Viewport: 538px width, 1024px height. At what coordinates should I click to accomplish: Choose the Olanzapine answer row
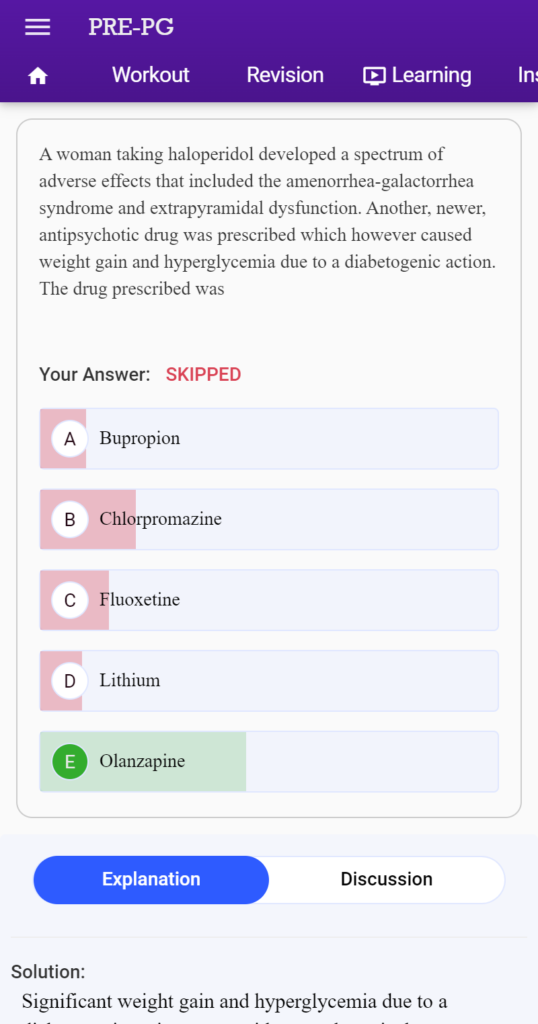[269, 761]
